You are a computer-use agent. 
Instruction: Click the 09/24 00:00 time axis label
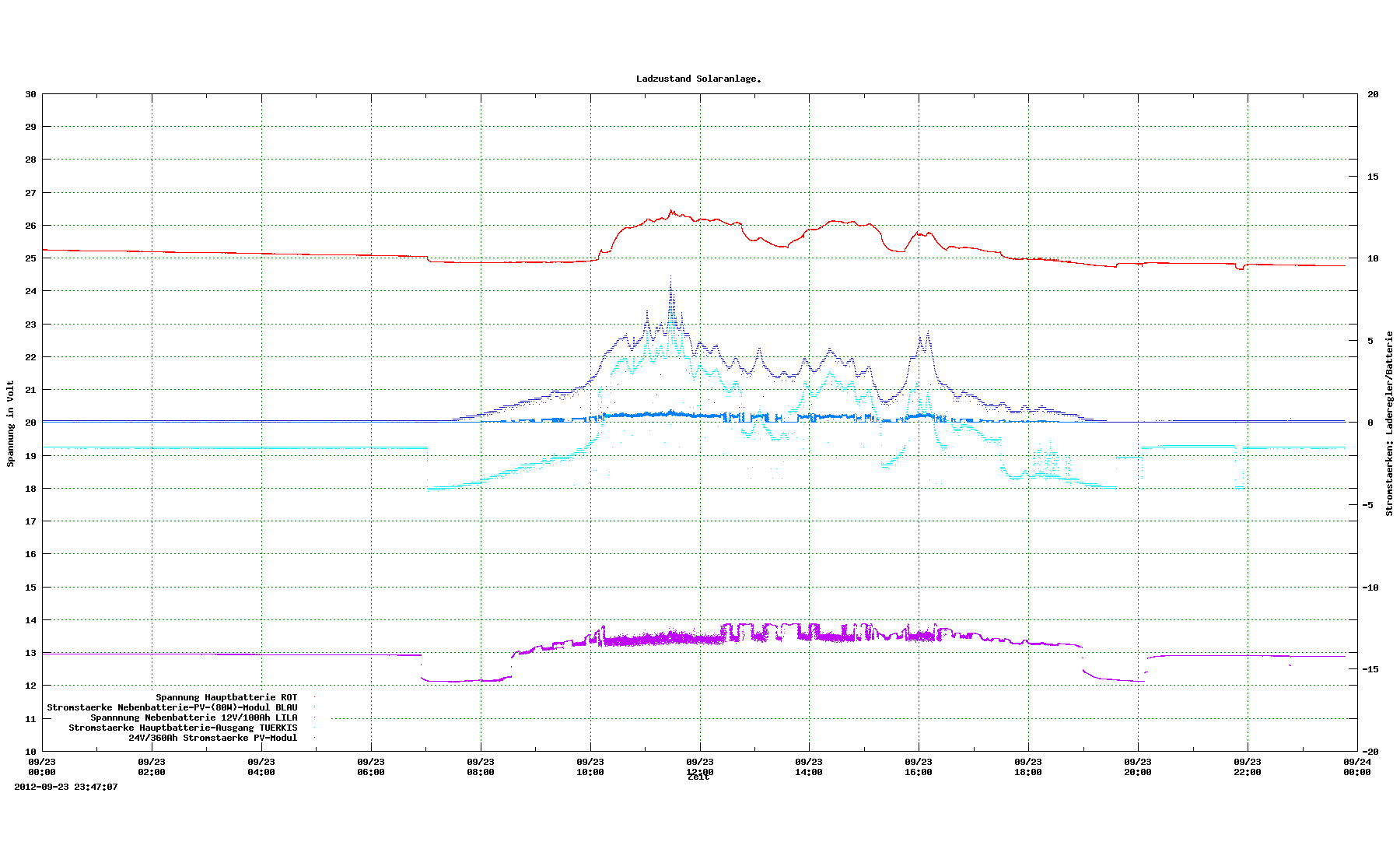pyautogui.click(x=1357, y=767)
